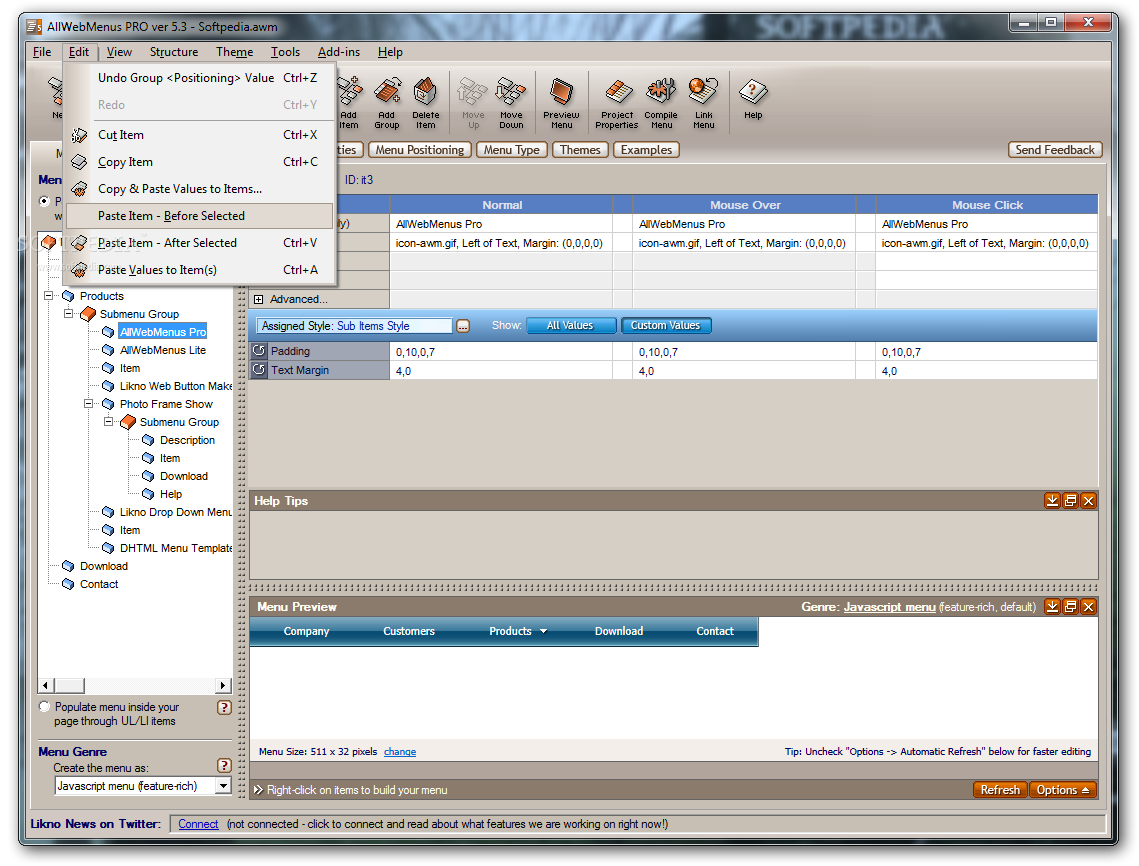This screenshot has height=866, width=1139.
Task: Collapse the Submenu Group under Photo Frame Show
Action: click(x=108, y=421)
